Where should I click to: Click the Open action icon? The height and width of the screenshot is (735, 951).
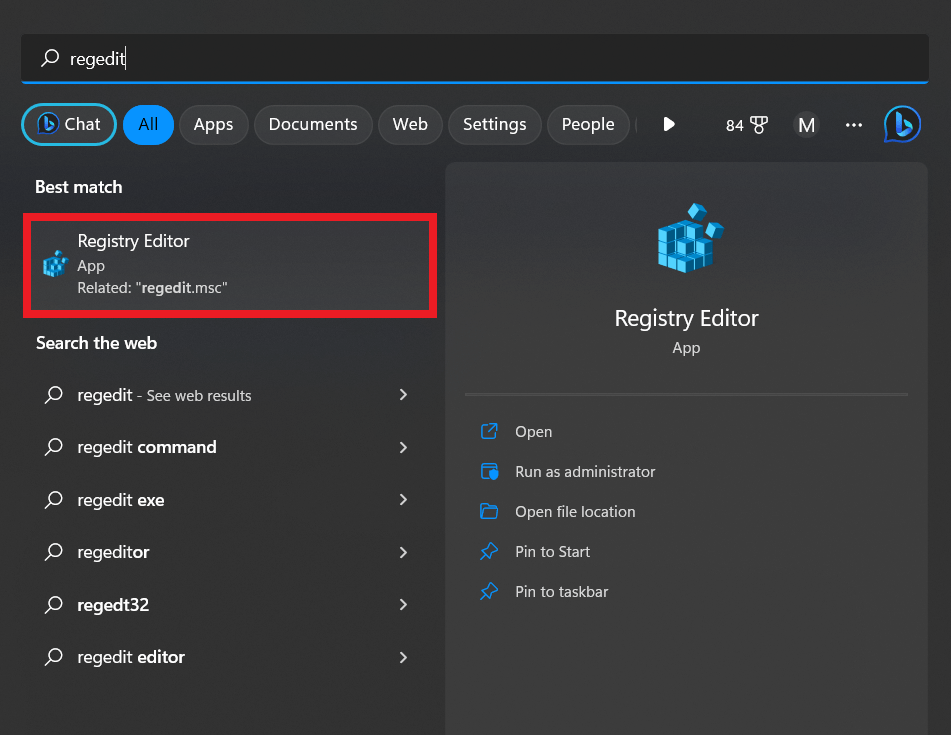click(489, 431)
